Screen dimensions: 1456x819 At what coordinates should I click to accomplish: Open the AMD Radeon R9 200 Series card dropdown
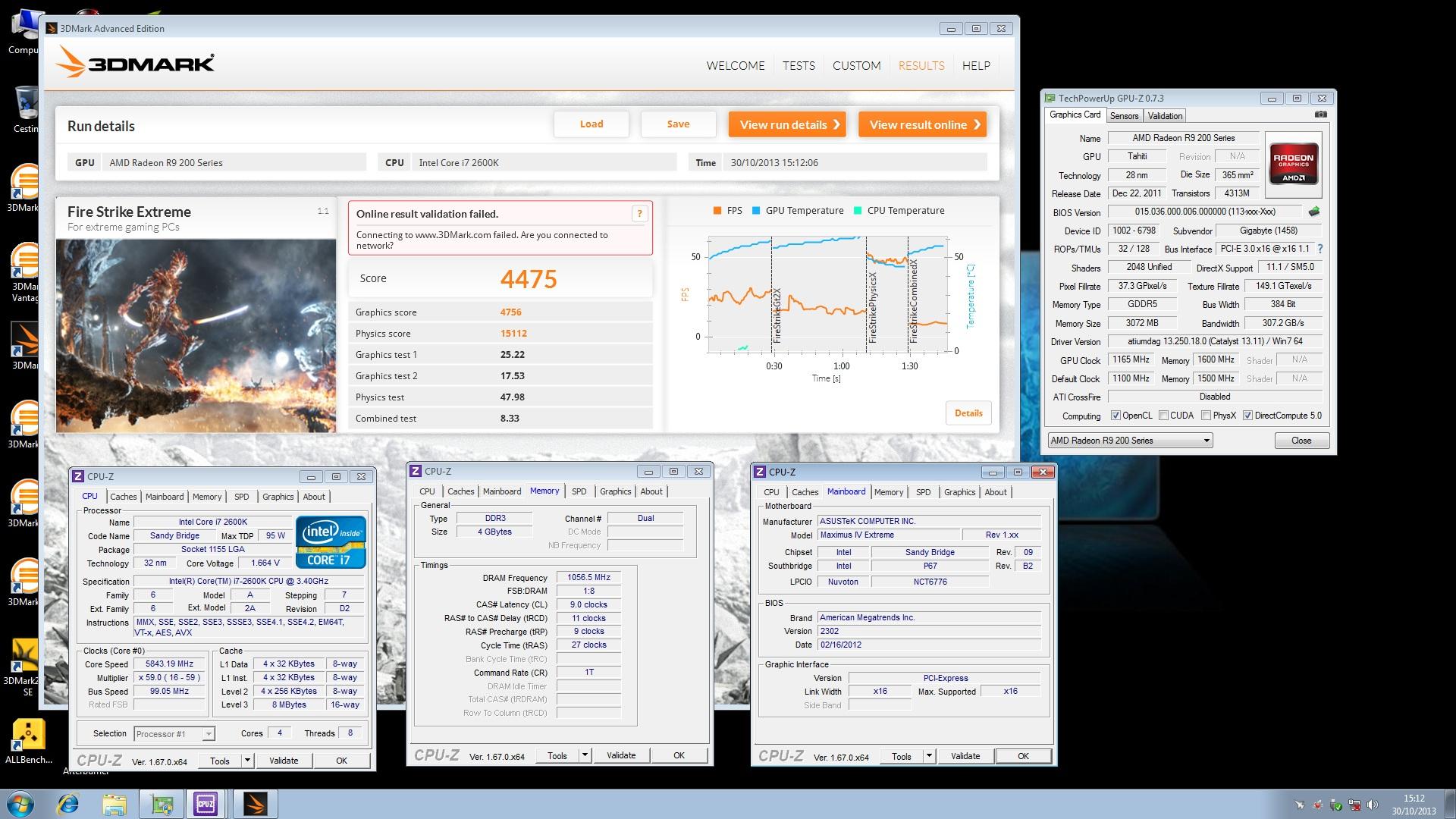pyautogui.click(x=1130, y=441)
